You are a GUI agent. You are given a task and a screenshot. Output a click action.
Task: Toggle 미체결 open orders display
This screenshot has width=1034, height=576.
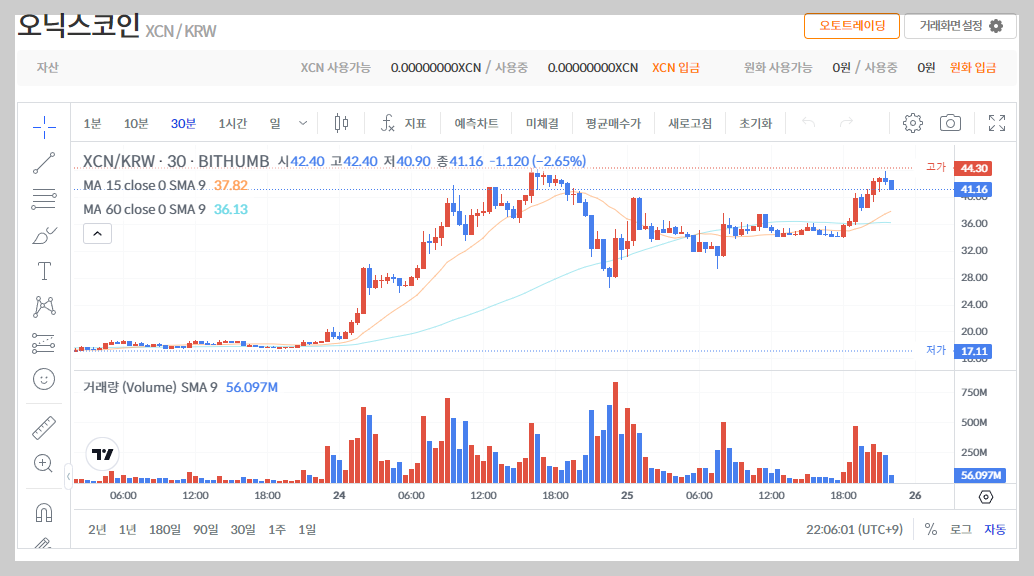(x=542, y=123)
